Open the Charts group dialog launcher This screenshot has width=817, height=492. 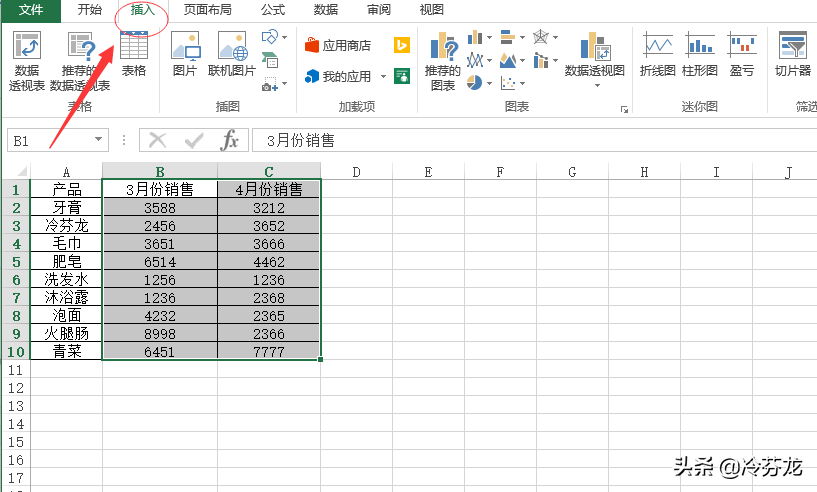[624, 109]
